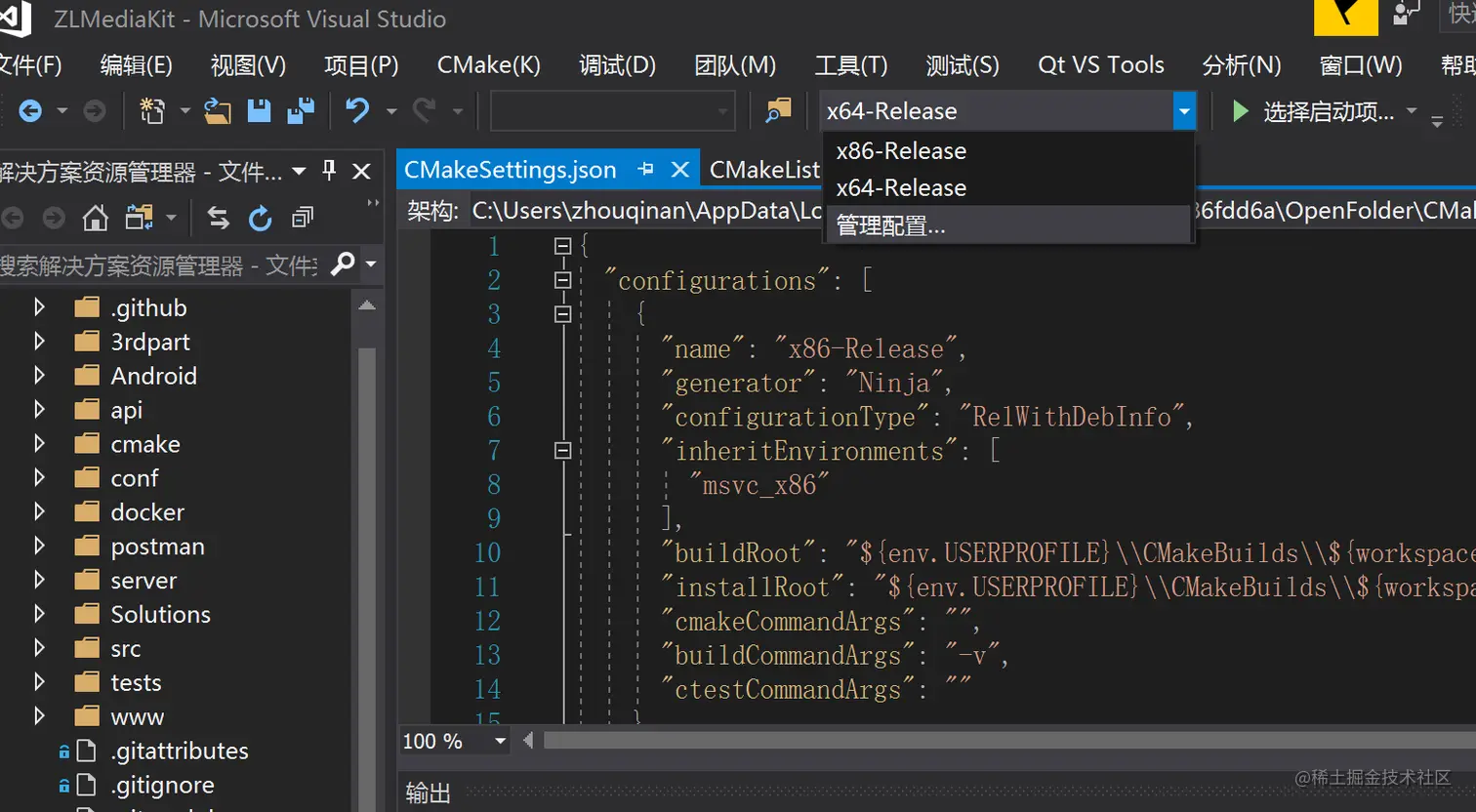The width and height of the screenshot is (1476, 812).
Task: Click the scroll-left arrow of editor scrollbar
Action: click(x=528, y=741)
